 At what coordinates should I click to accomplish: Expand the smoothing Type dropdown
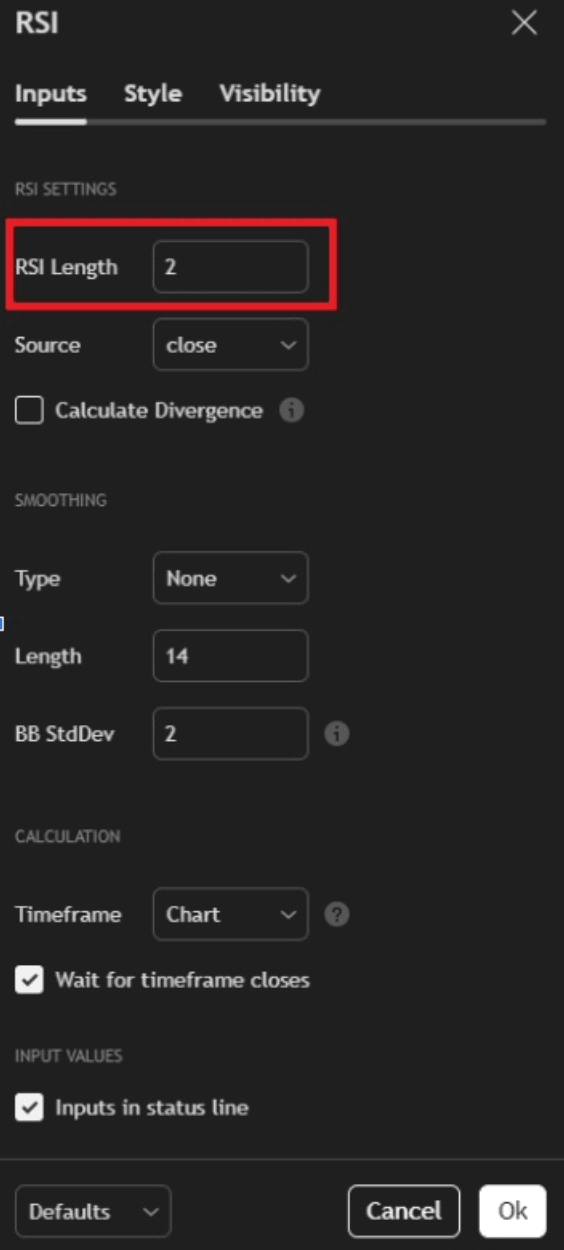(231, 578)
